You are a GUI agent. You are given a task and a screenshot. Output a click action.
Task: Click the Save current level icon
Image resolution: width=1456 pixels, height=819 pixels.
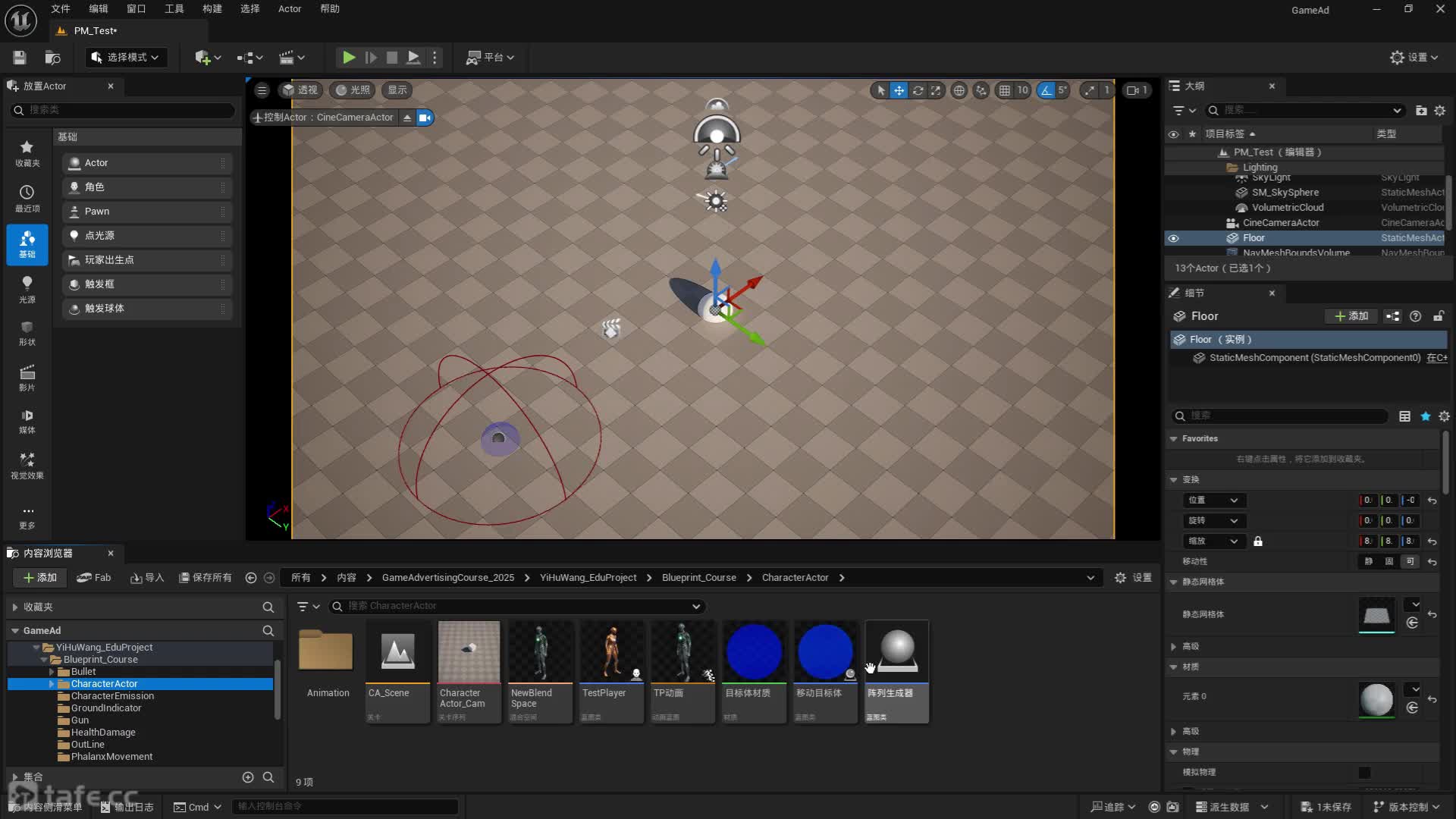pyautogui.click(x=20, y=58)
